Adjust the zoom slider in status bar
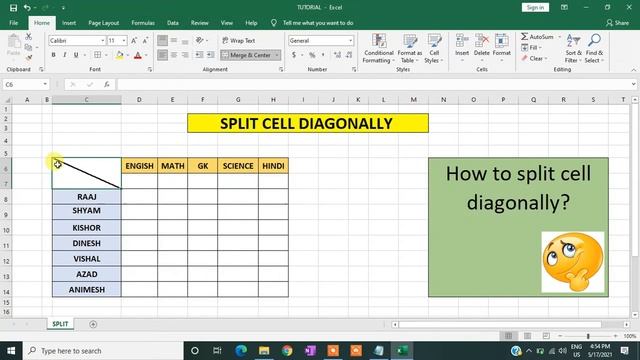Image resolution: width=640 pixels, height=360 pixels. click(588, 336)
